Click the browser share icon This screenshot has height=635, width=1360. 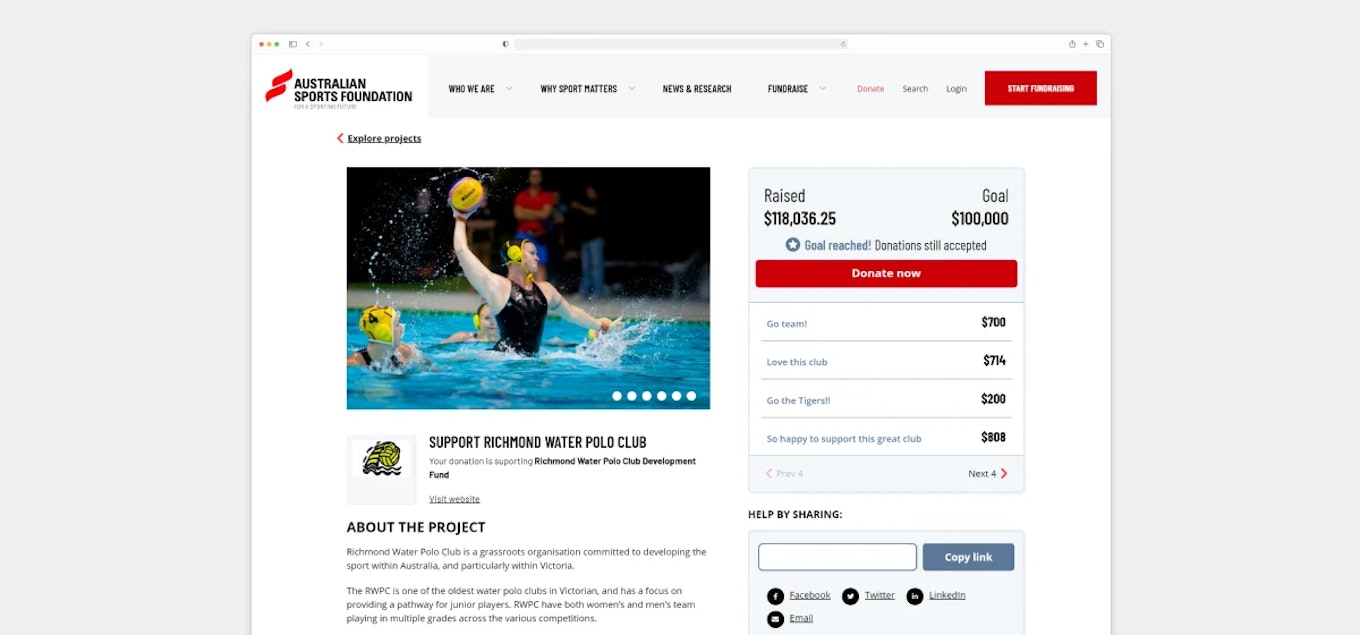(x=1072, y=44)
